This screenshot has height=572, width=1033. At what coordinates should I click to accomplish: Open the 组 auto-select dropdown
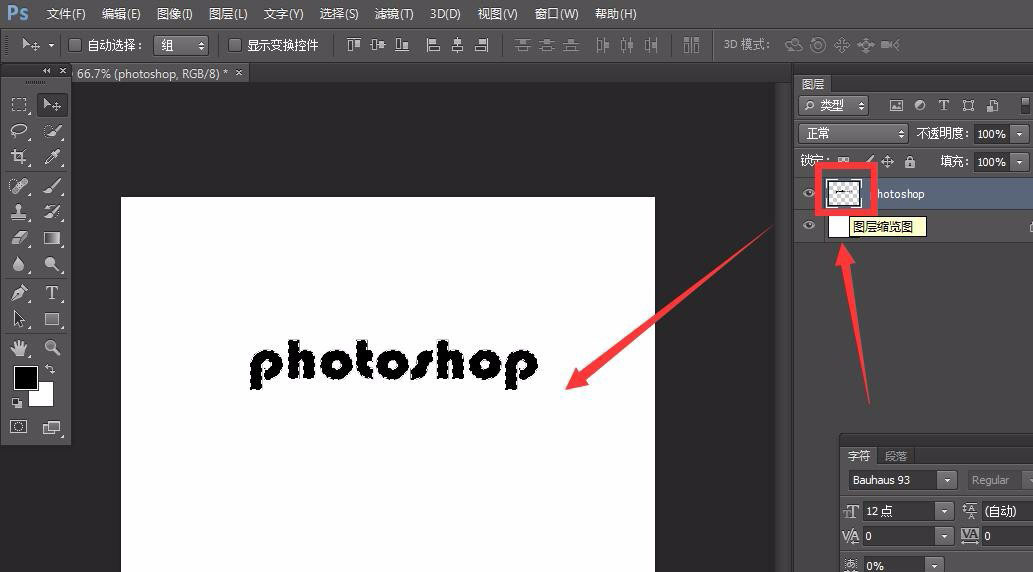[181, 45]
